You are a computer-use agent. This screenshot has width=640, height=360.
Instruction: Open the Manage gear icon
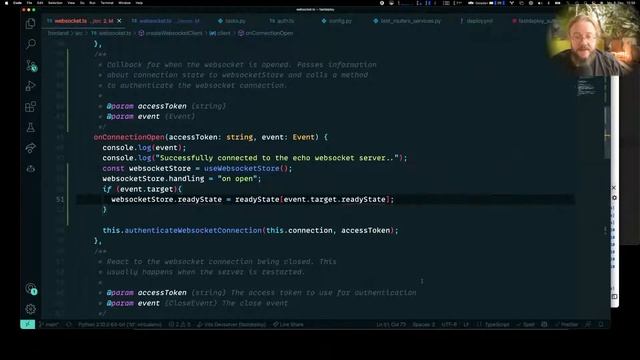pos(31,309)
